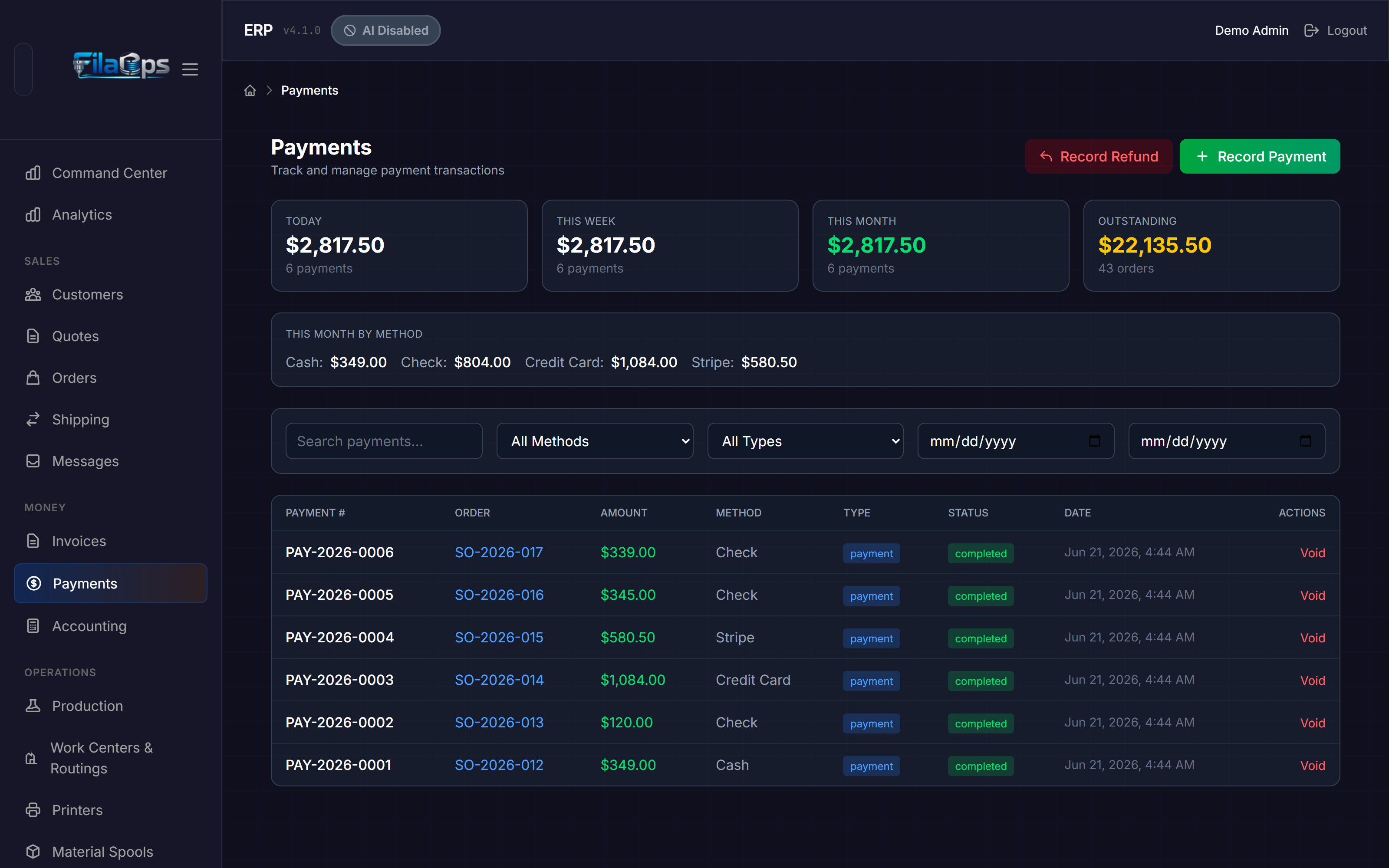Click the Payments dollar icon in the sidebar
The image size is (1389, 868).
34,583
